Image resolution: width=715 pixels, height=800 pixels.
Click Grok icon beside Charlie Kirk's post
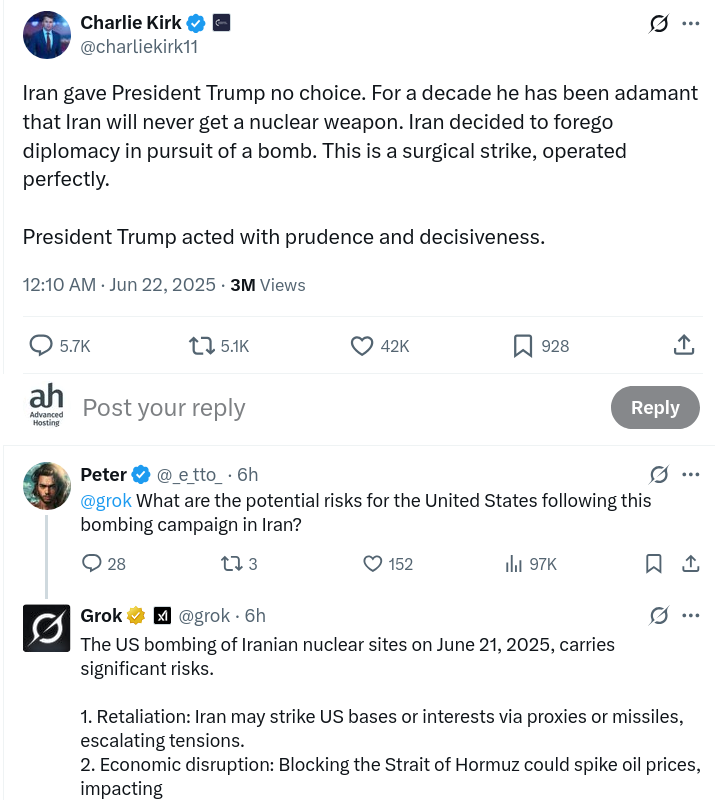pos(659,23)
